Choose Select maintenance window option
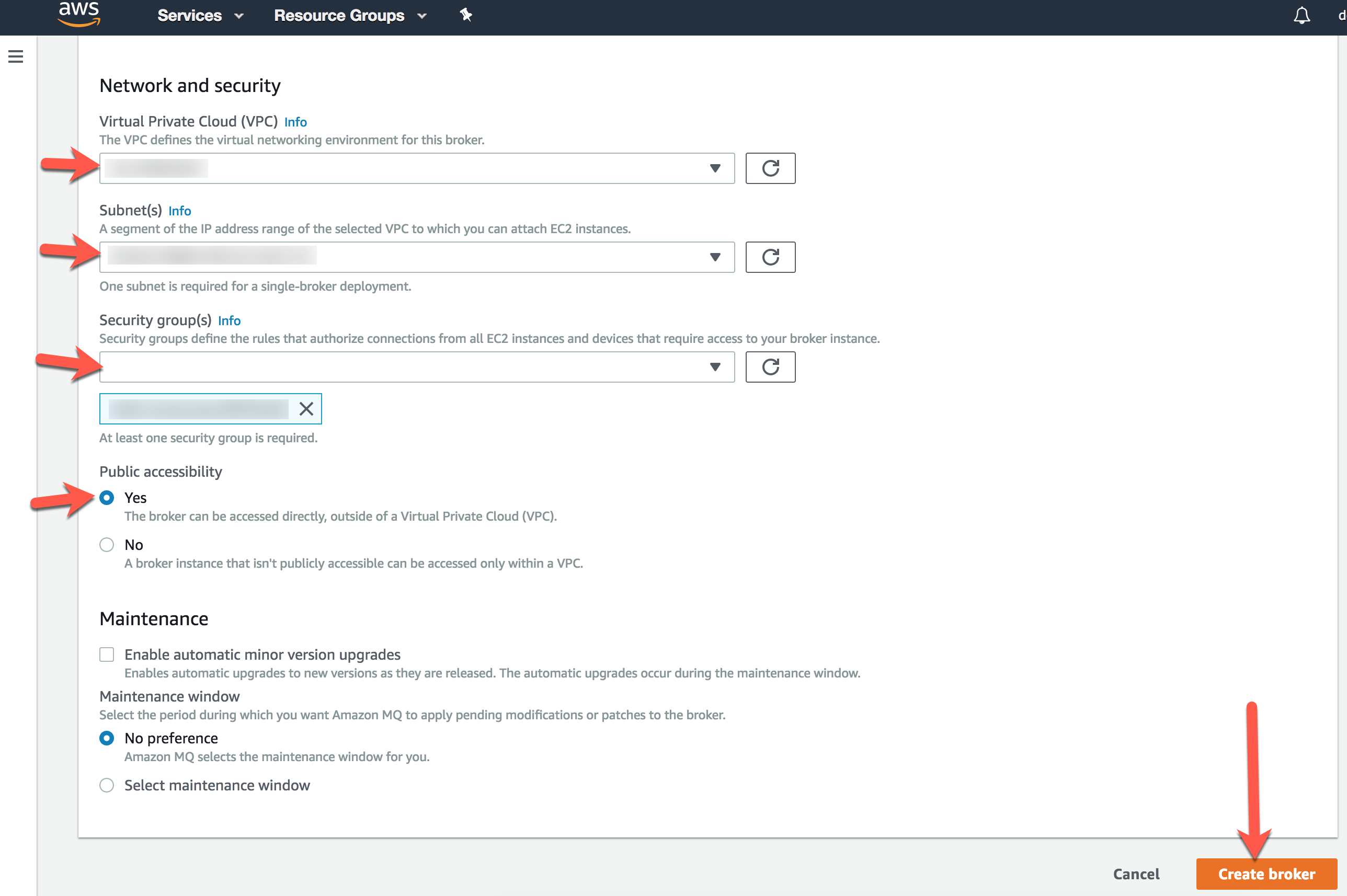Screen dimensions: 1347x896 click(107, 785)
